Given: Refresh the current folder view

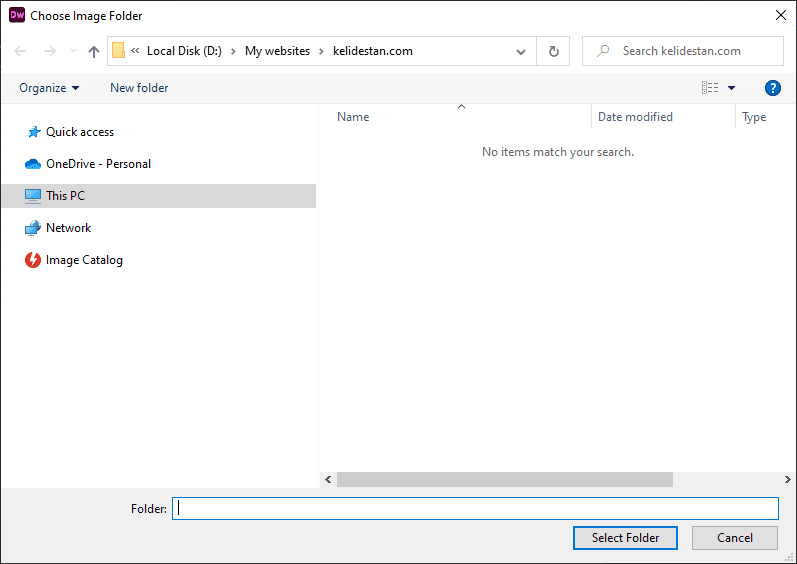Looking at the screenshot, I should click(x=554, y=51).
